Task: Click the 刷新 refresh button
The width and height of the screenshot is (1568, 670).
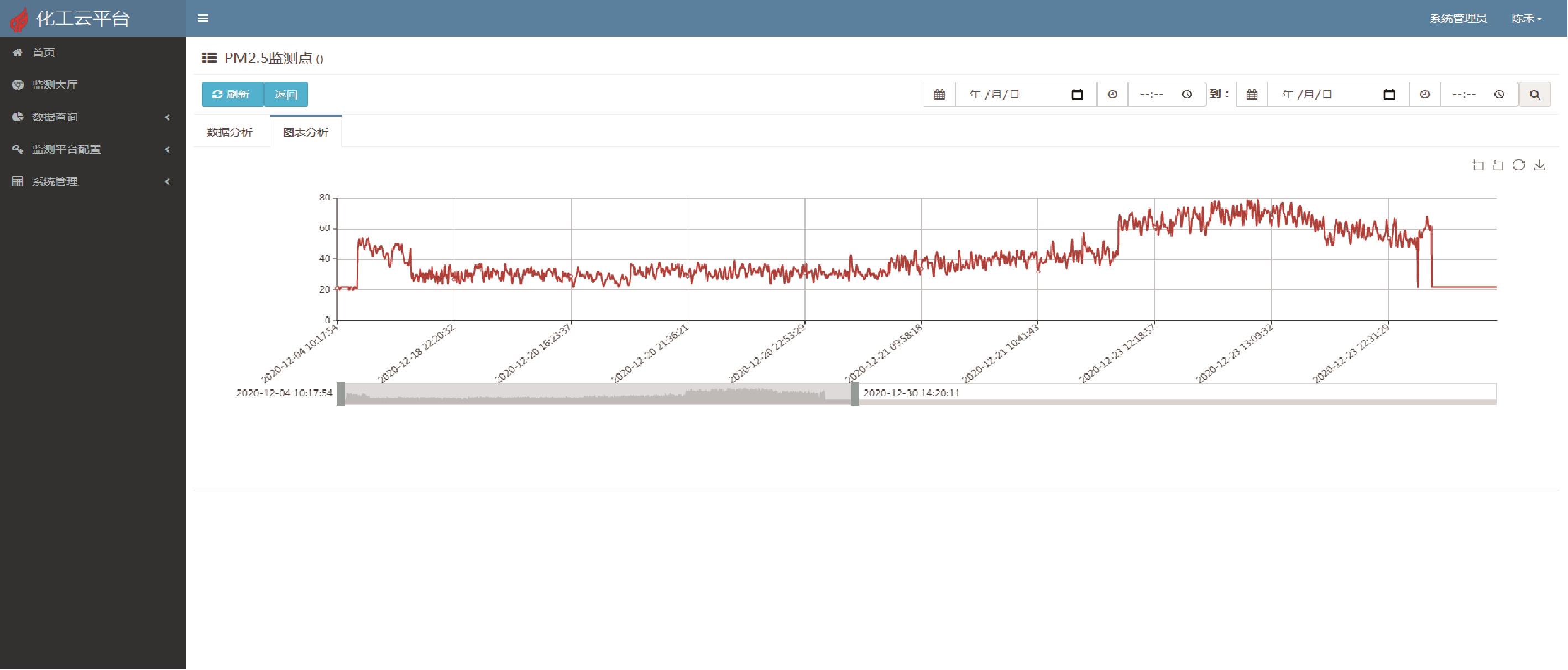Action: click(232, 95)
